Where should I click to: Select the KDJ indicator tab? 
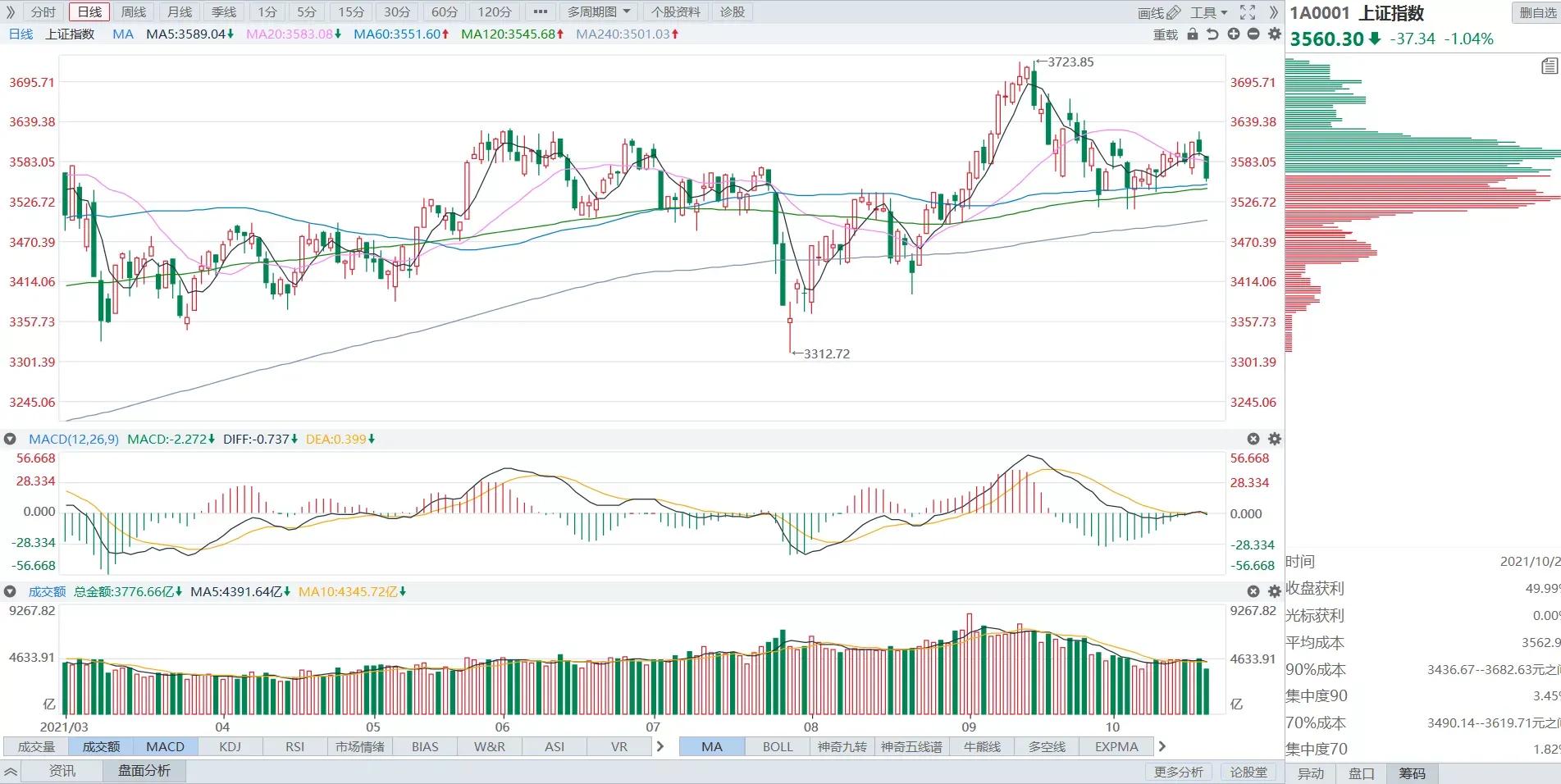(230, 746)
